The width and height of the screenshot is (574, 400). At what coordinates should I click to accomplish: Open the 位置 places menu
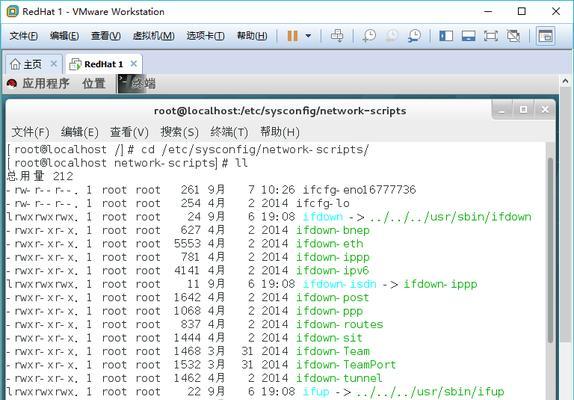(x=94, y=83)
